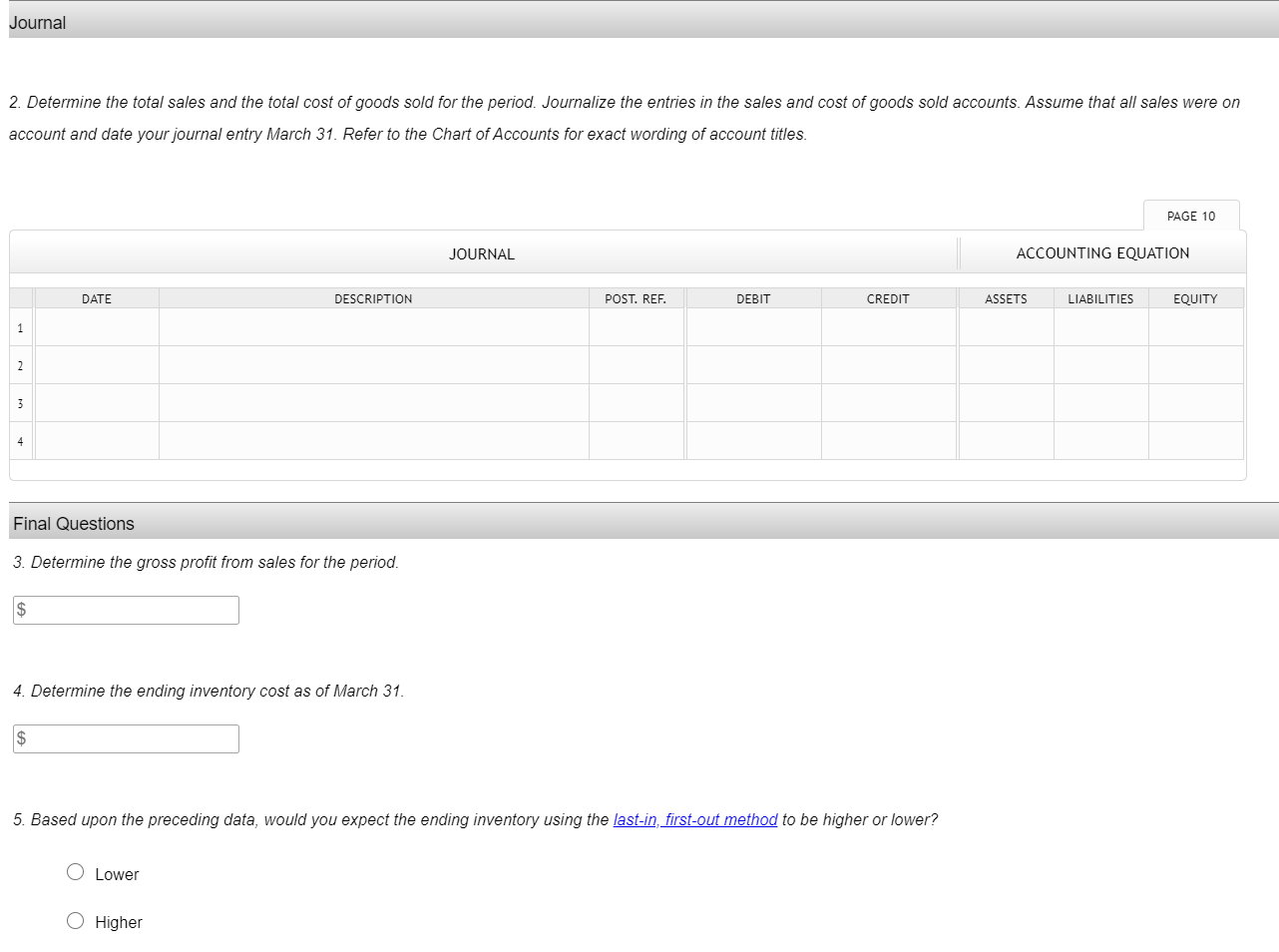Click the Description cell in journal row 4
Image resolution: width=1279 pixels, height=952 pixels.
pyautogui.click(x=374, y=441)
